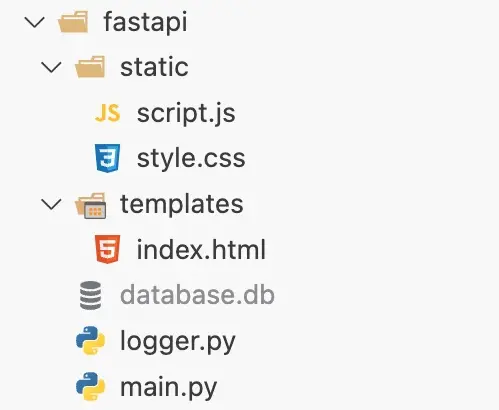
Task: Click the static folder icon
Action: pyautogui.click(x=90, y=67)
